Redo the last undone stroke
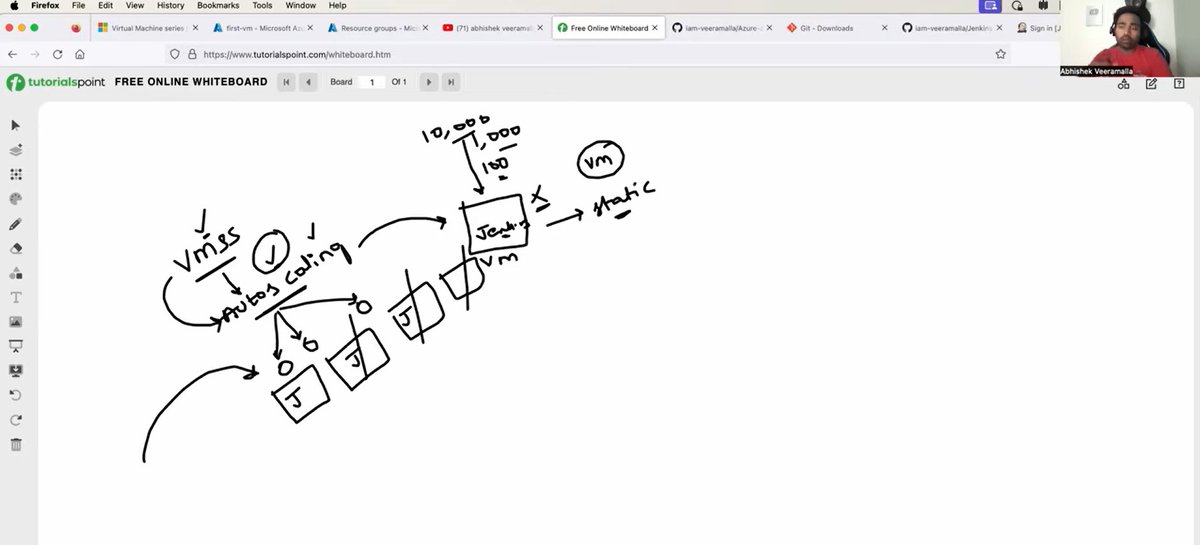 (x=16, y=420)
